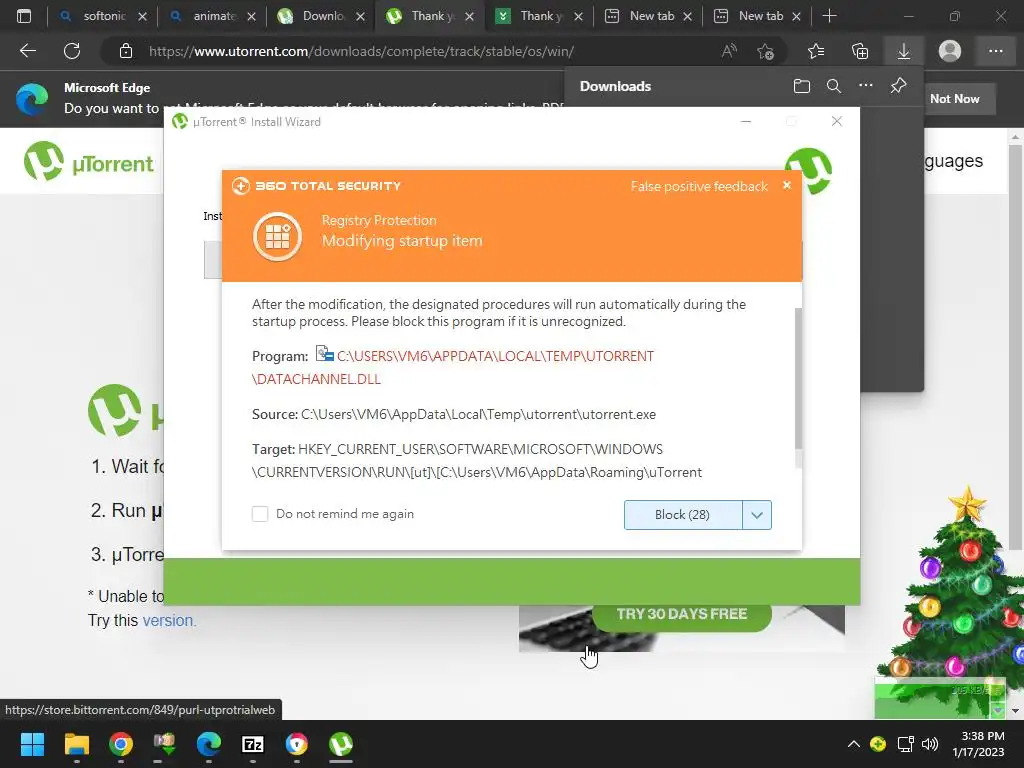Click the volume icon in system tray
This screenshot has width=1024, height=768.
929,744
